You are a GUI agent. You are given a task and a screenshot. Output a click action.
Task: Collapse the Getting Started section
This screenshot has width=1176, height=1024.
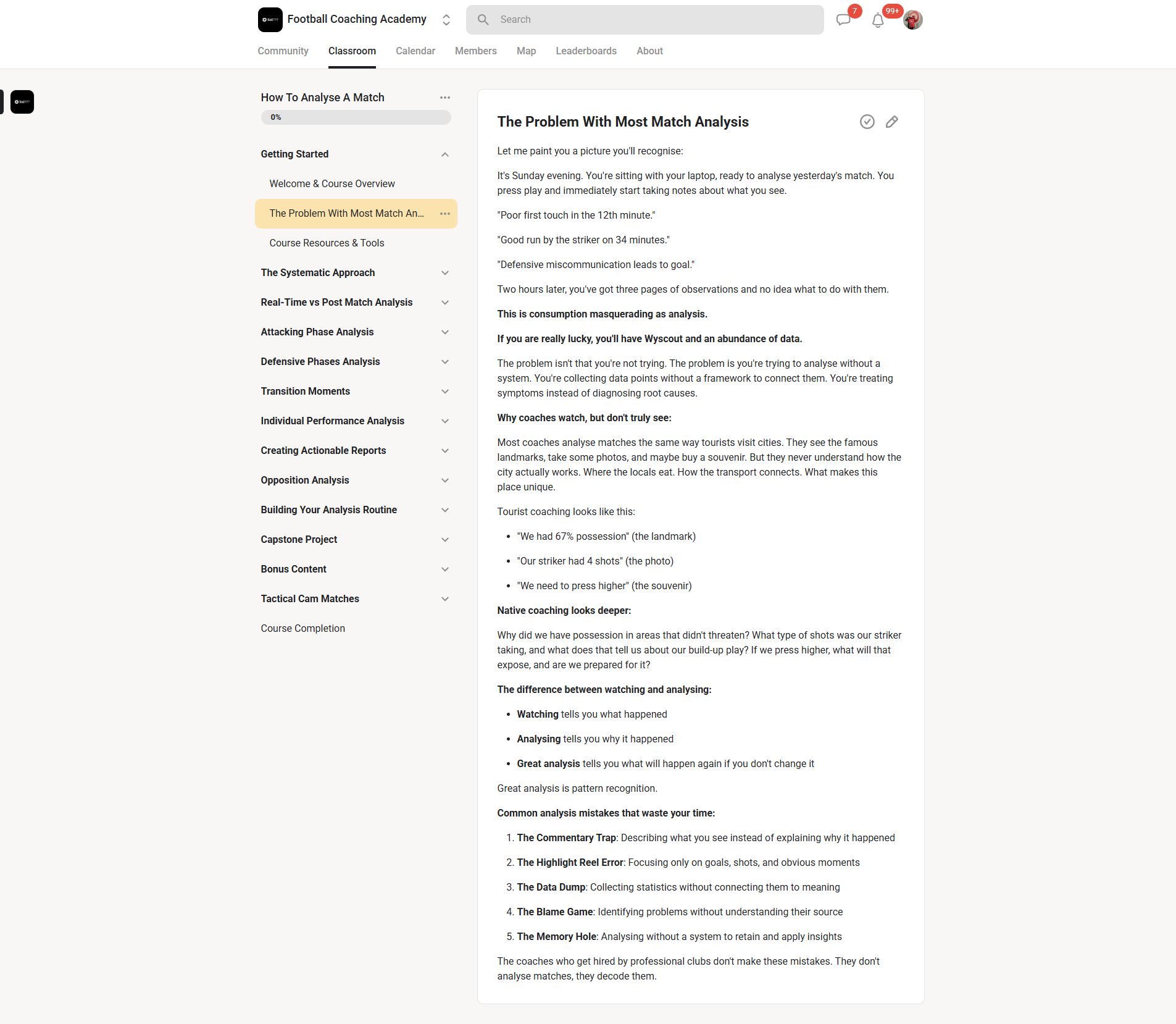click(444, 154)
